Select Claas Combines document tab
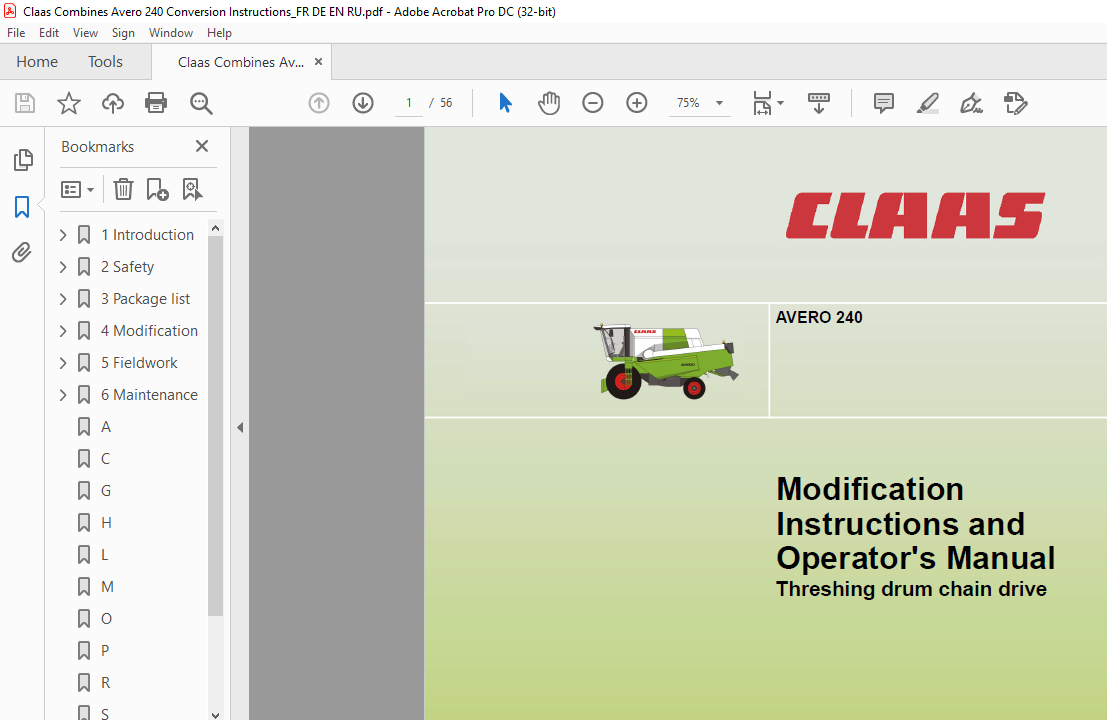Image resolution: width=1107 pixels, height=720 pixels. click(x=241, y=62)
